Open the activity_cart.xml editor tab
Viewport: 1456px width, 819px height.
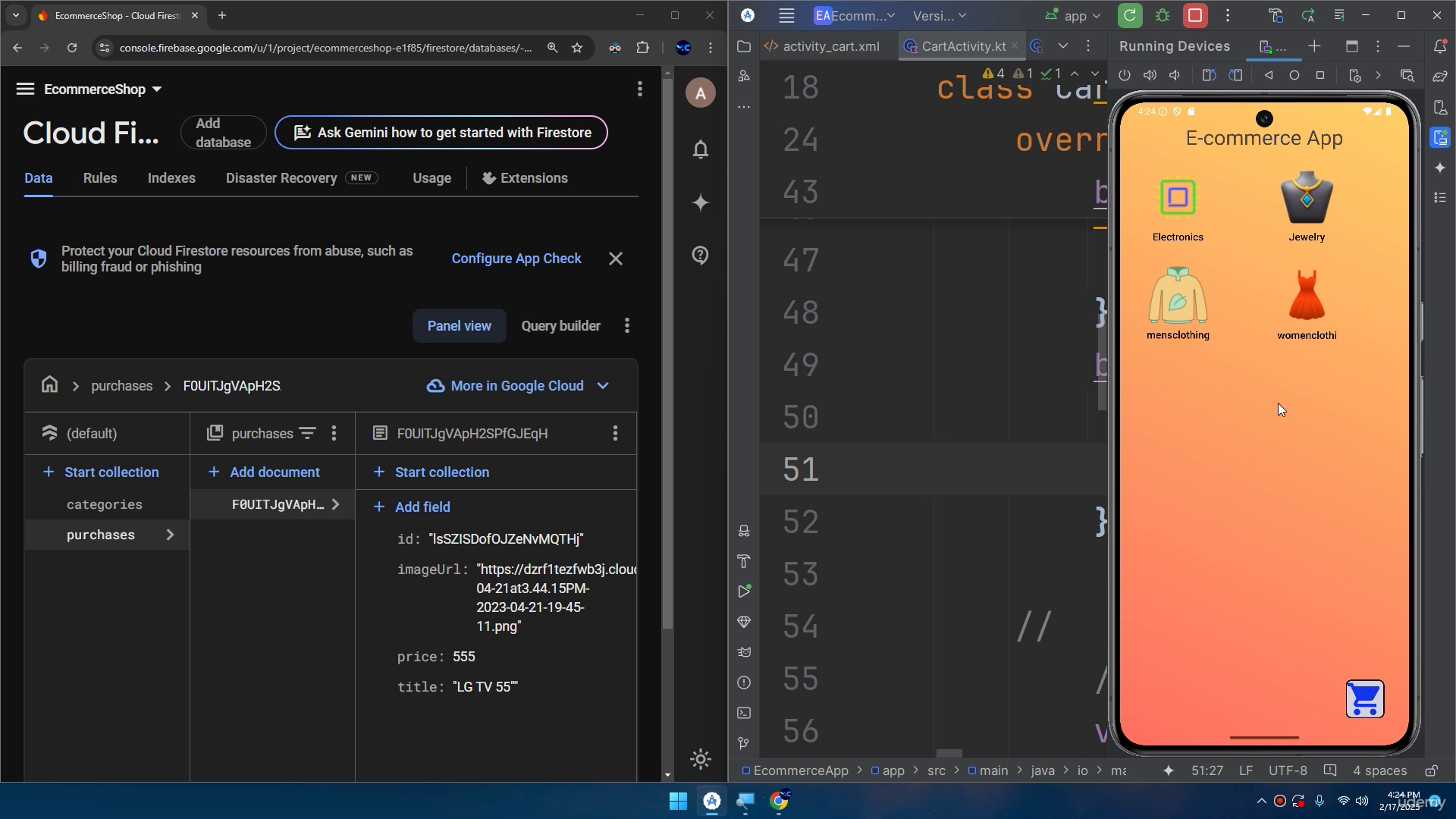(822, 46)
